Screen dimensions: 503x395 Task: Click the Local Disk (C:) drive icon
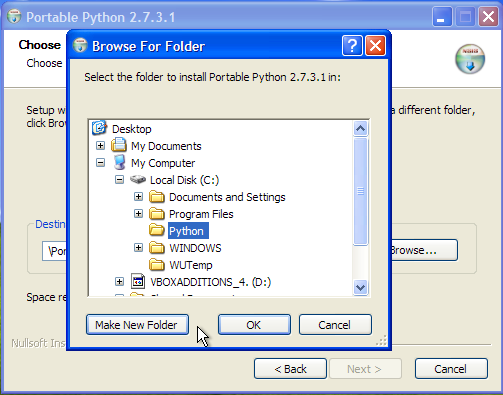[138, 180]
